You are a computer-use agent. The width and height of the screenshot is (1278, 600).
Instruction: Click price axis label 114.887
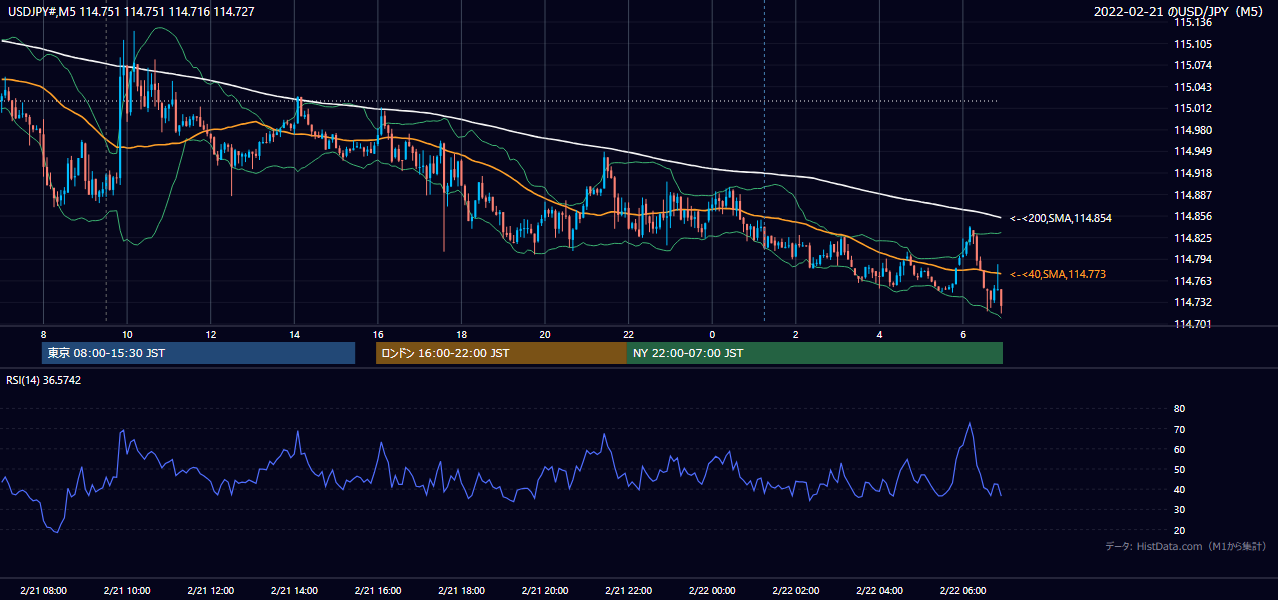coord(1193,195)
